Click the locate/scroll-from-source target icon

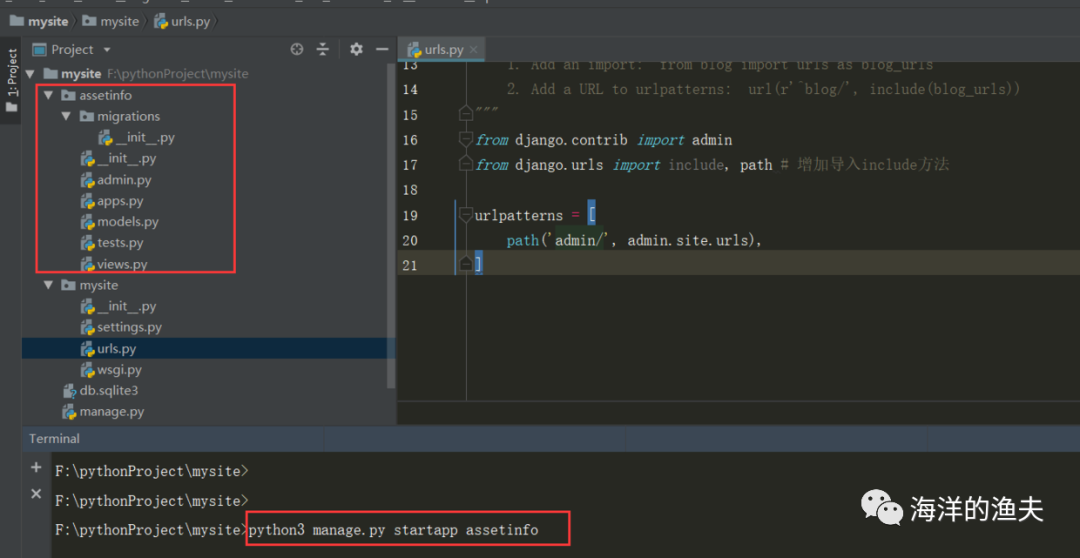(297, 49)
